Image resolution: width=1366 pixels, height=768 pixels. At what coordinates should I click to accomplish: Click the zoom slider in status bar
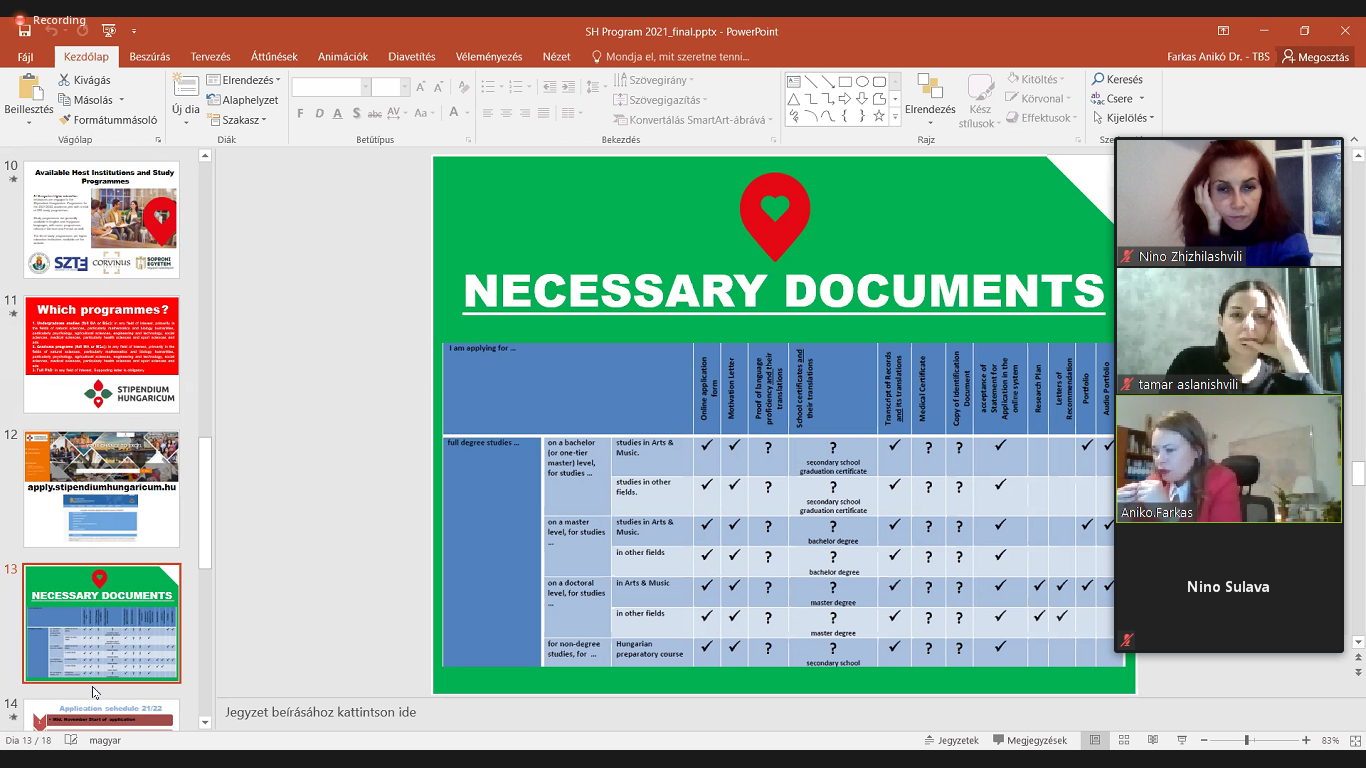pos(1247,740)
